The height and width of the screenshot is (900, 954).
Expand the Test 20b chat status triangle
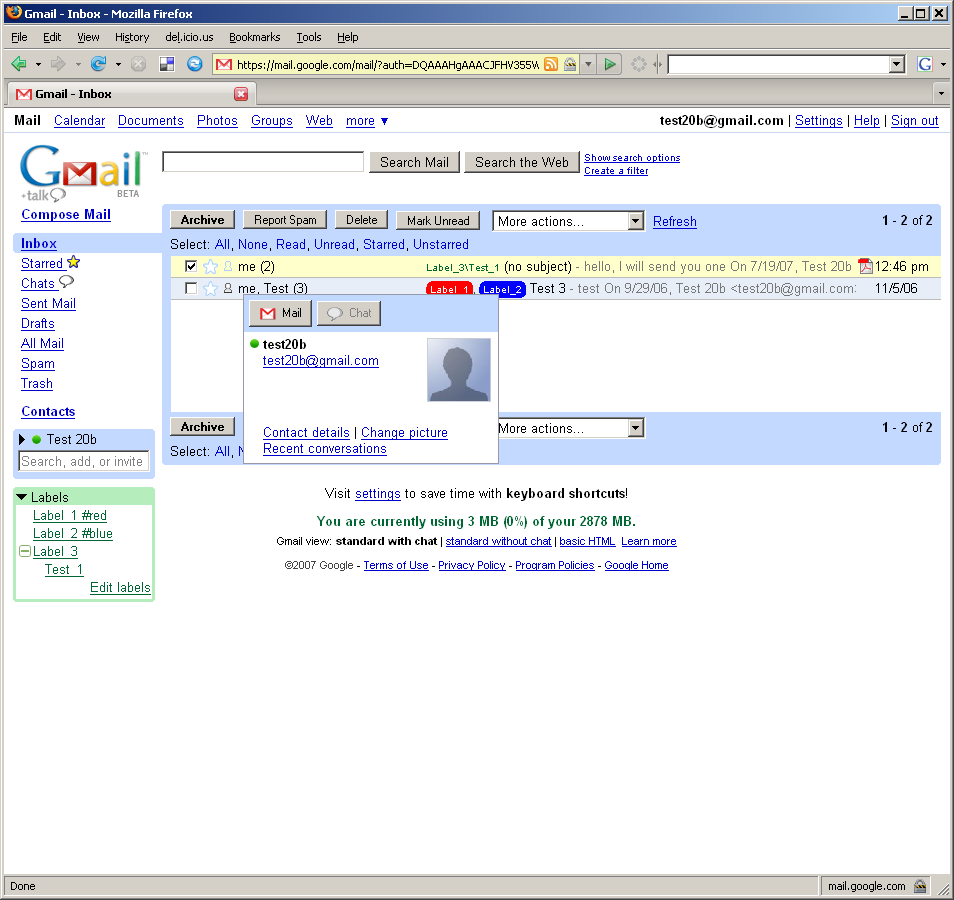tap(22, 439)
